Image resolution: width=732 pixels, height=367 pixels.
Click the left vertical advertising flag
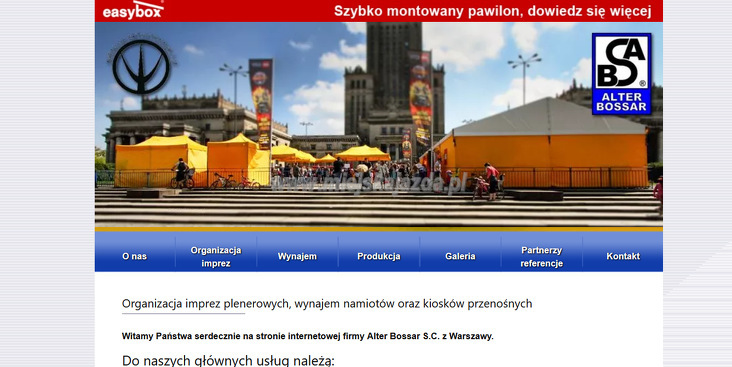261,103
